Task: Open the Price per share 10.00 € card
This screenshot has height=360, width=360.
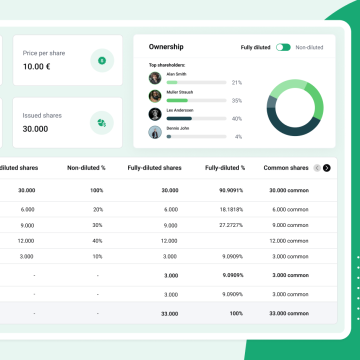Action: point(68,60)
